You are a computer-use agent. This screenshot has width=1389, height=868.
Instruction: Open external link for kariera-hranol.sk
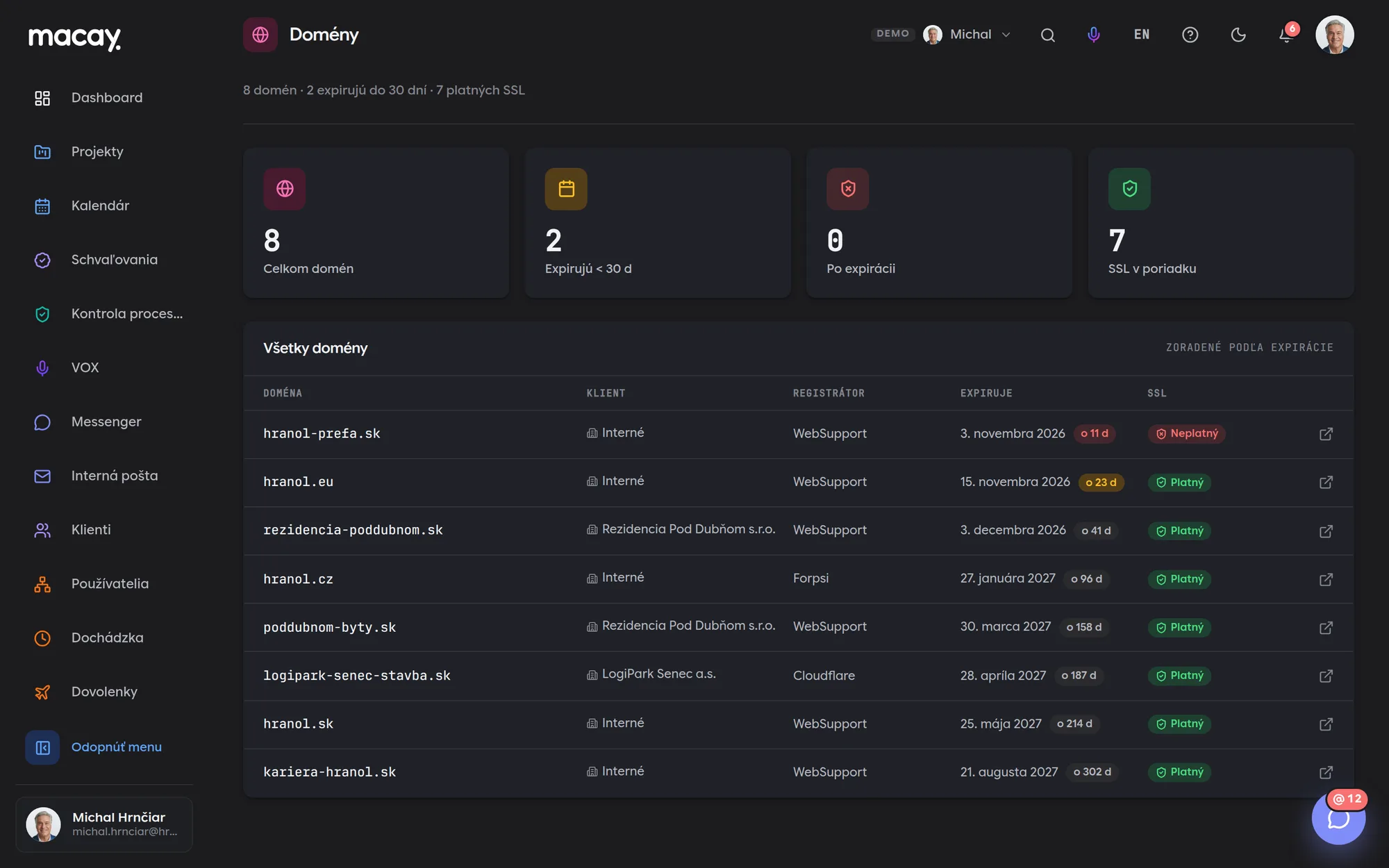click(x=1326, y=772)
